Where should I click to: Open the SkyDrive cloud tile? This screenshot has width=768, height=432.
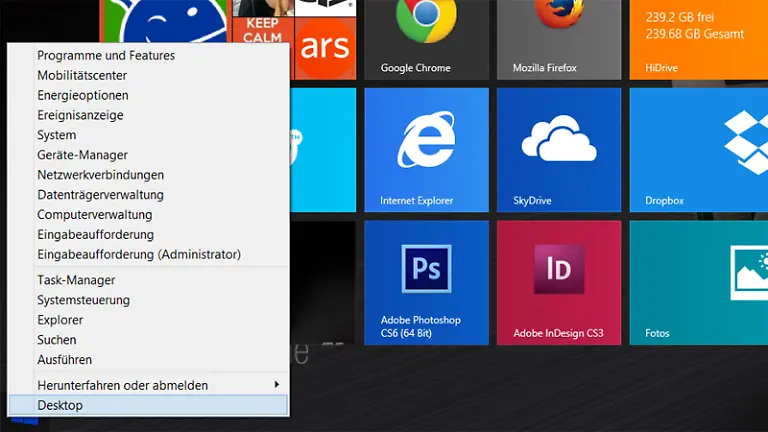pyautogui.click(x=558, y=149)
